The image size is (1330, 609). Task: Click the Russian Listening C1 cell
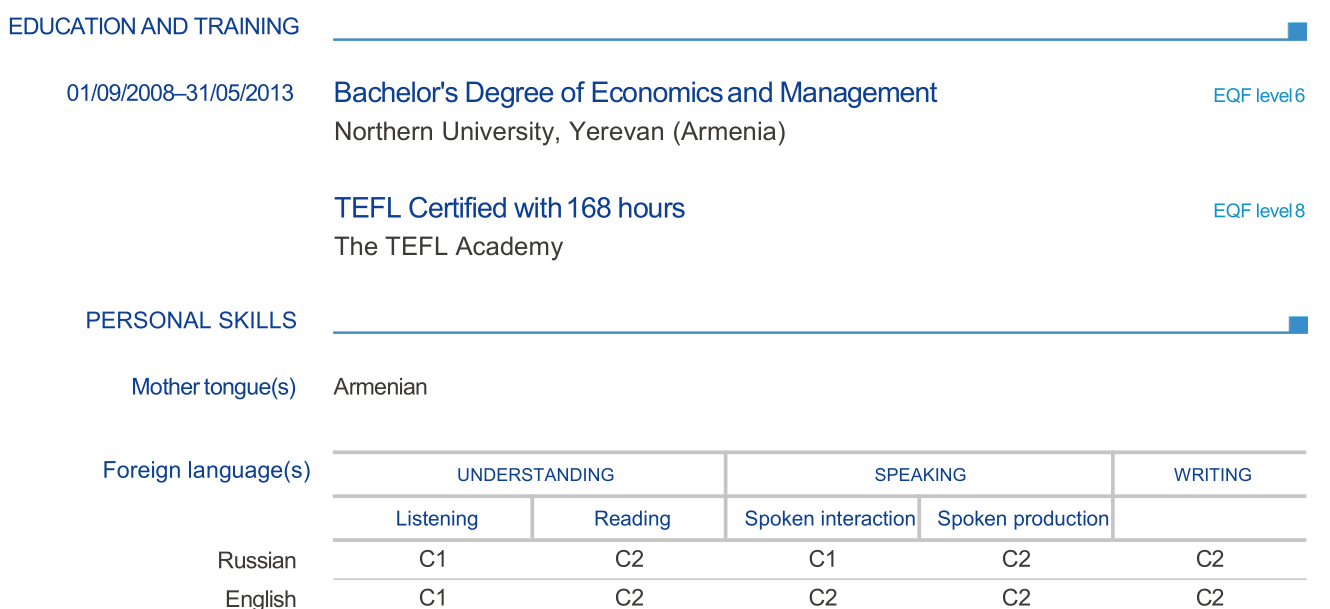[432, 560]
